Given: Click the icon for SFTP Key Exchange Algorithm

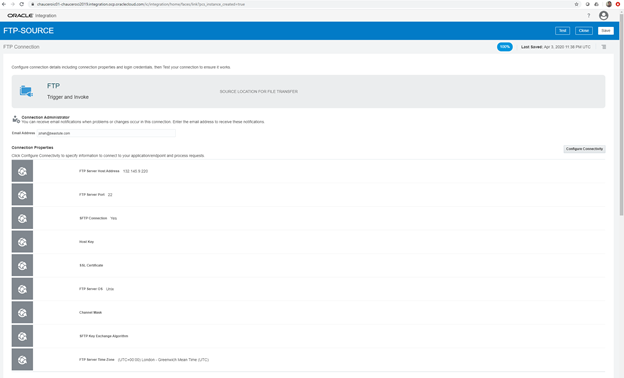Looking at the screenshot, I should pyautogui.click(x=22, y=336).
